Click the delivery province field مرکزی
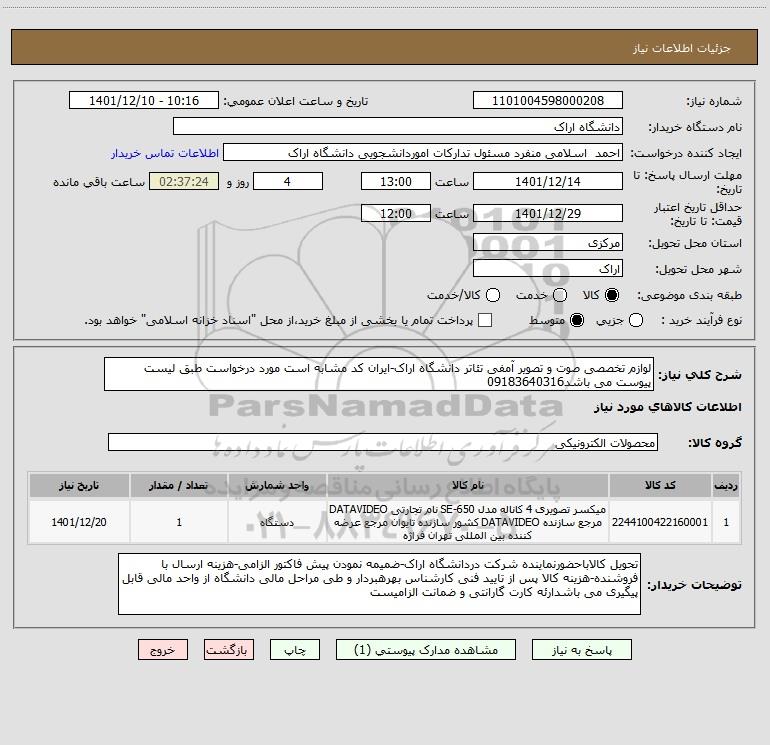Image resolution: width=770 pixels, height=745 pixels. pyautogui.click(x=548, y=242)
